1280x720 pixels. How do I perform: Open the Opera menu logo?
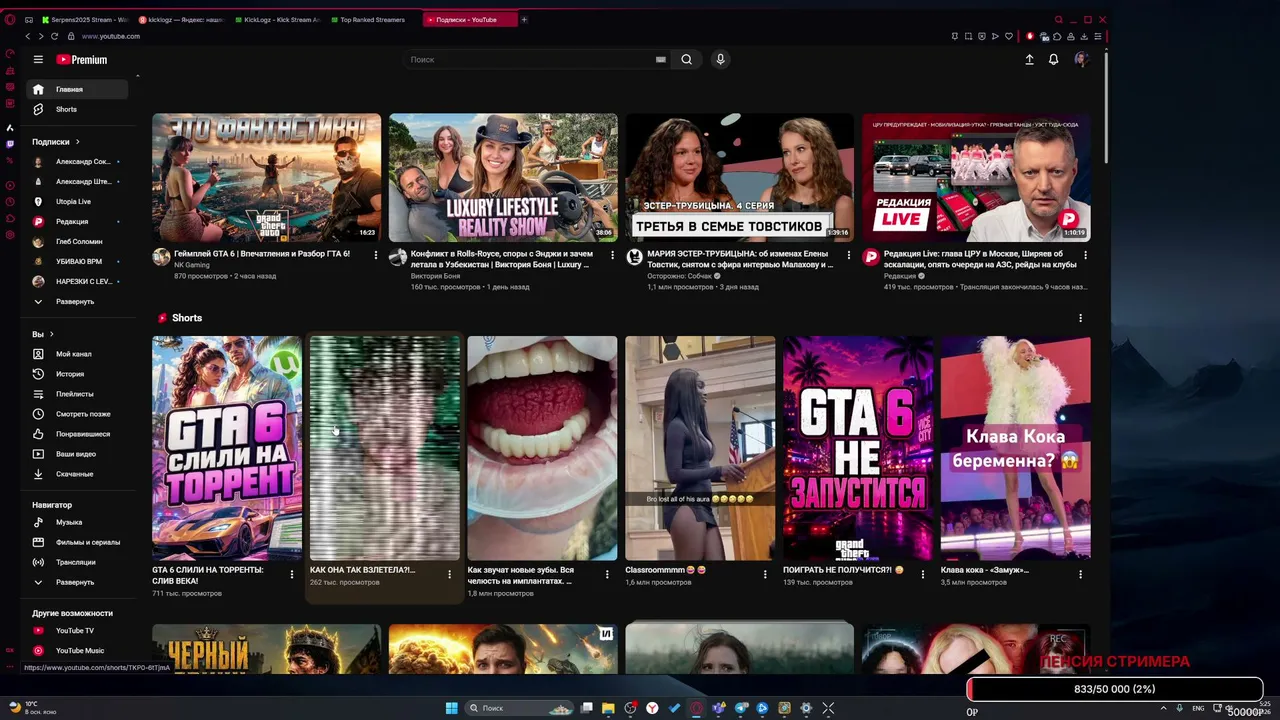click(10, 19)
